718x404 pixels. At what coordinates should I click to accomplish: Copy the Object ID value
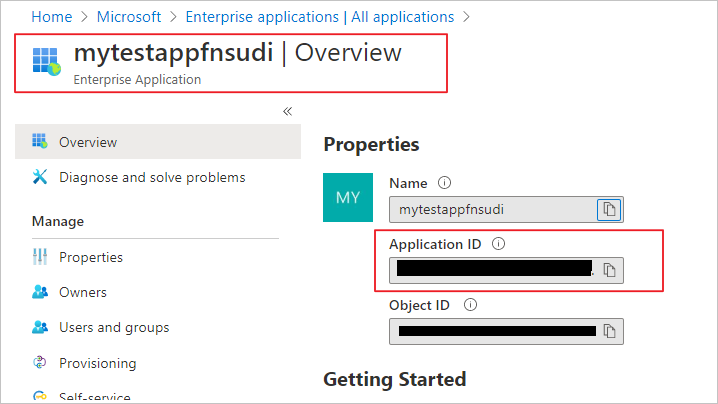609,331
